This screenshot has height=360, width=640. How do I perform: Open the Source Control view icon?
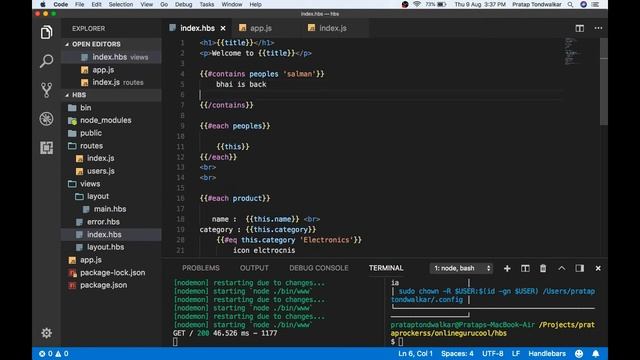pyautogui.click(x=47, y=90)
